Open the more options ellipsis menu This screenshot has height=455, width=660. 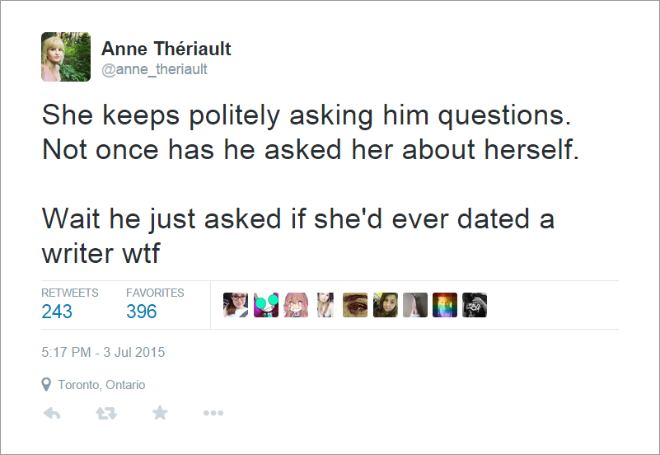coord(213,413)
